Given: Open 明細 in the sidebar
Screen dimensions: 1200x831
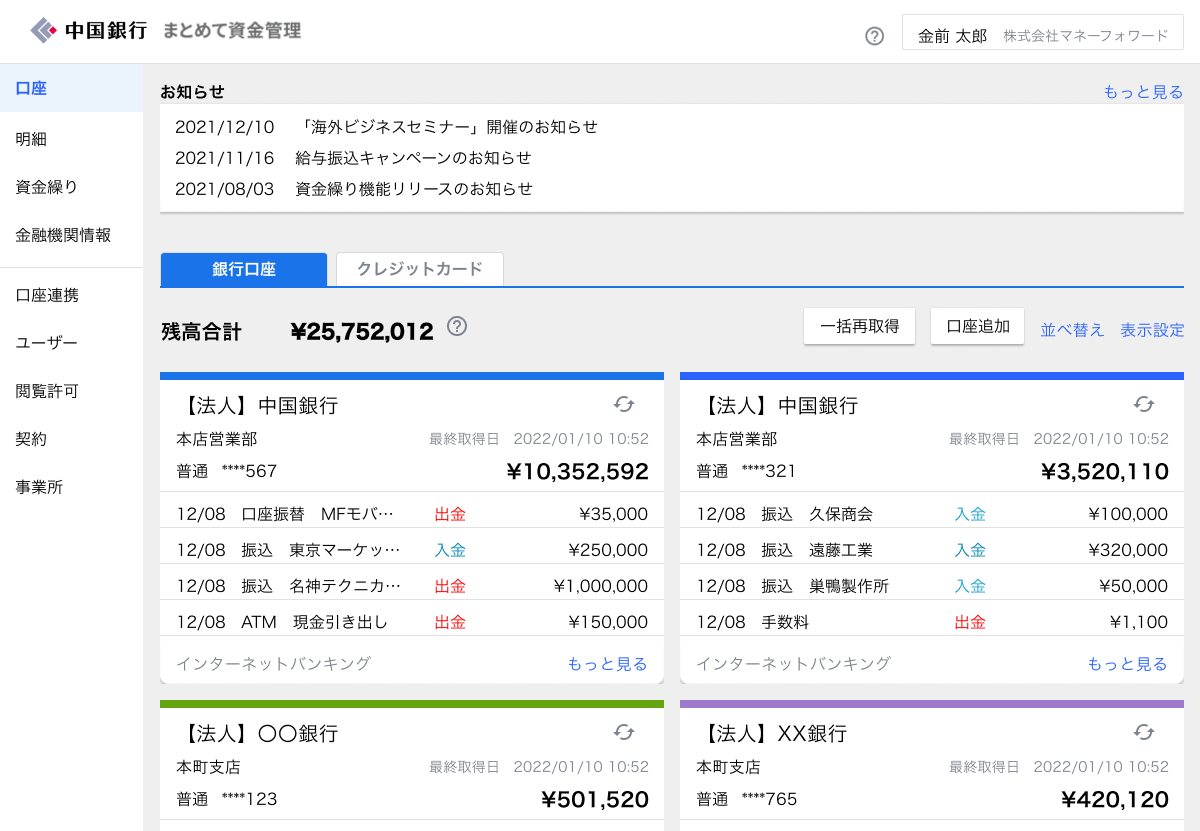Looking at the screenshot, I should [32, 139].
